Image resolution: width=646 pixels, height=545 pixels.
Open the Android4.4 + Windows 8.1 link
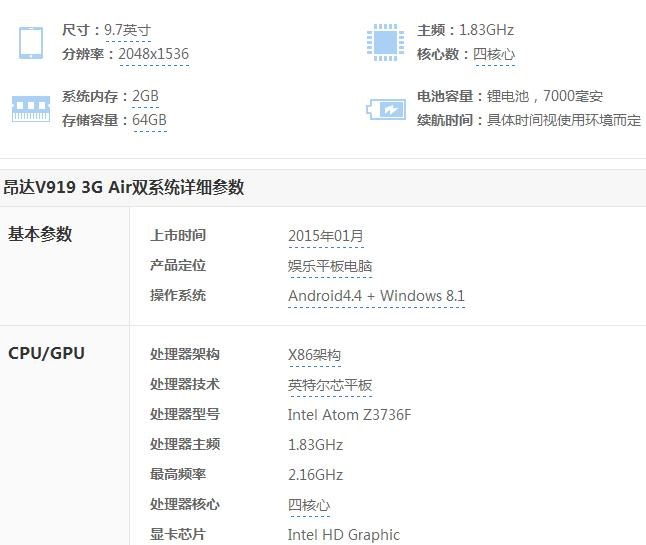(x=376, y=296)
